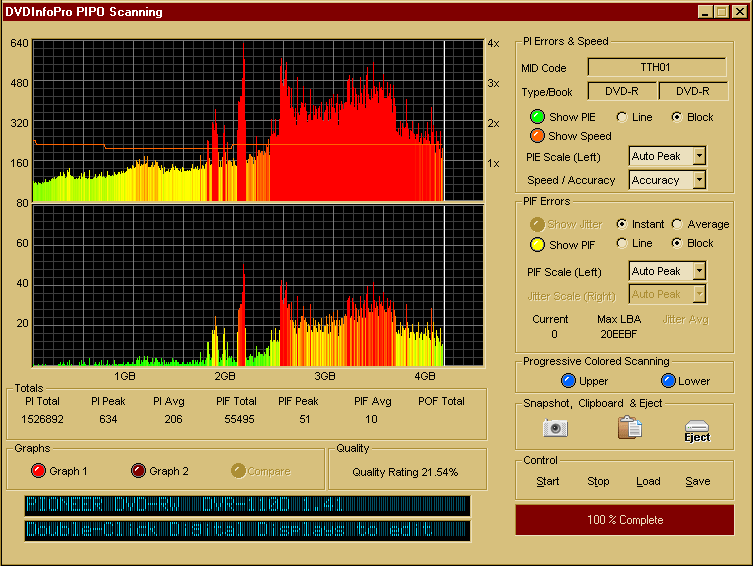Image resolution: width=753 pixels, height=566 pixels.
Task: Click Start in the Control panel
Action: (x=548, y=481)
